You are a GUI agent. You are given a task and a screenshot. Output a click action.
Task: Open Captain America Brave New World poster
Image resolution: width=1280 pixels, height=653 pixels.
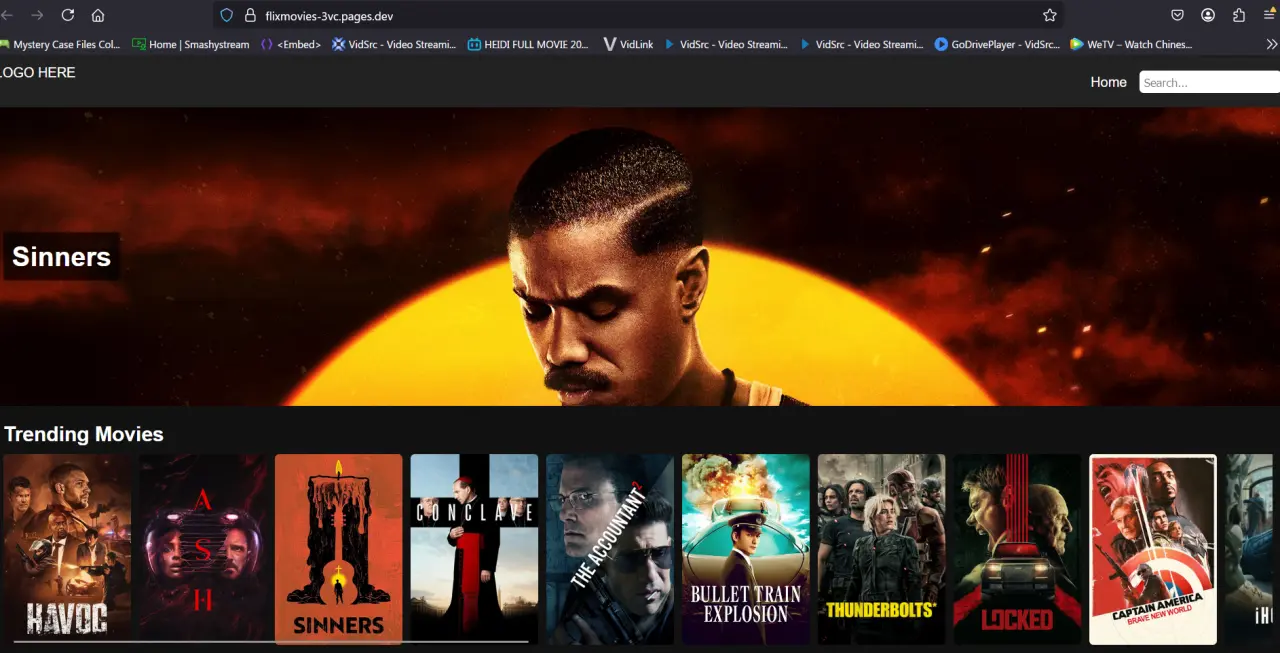tap(1153, 549)
